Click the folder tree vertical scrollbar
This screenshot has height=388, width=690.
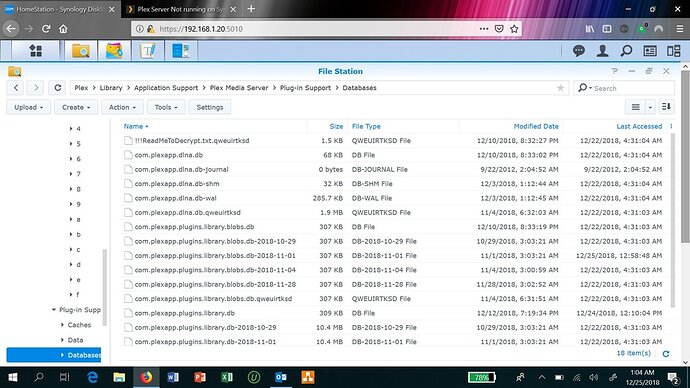(105, 287)
